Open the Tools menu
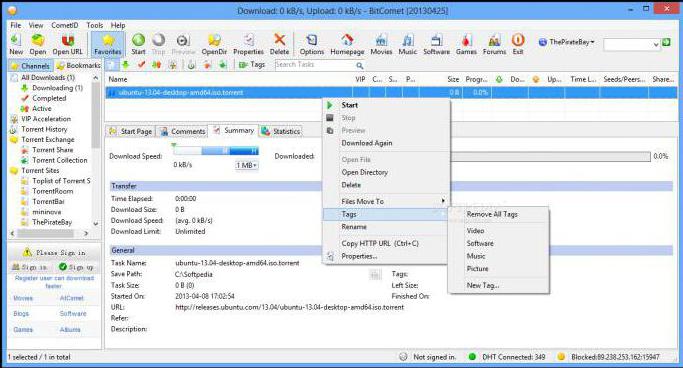 tap(95, 25)
